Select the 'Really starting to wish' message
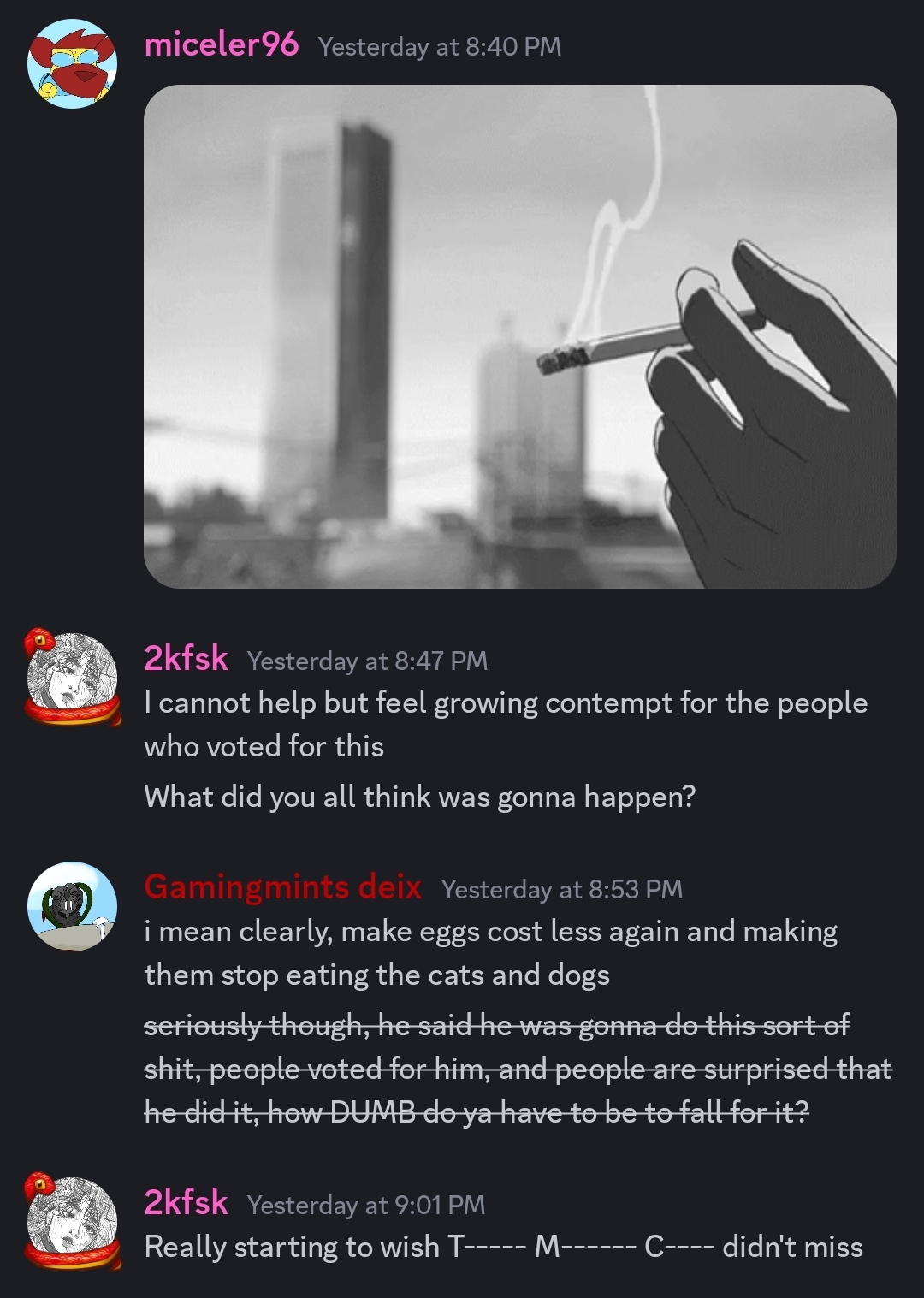Screen dimensions: 924x1298 (x=504, y=1247)
